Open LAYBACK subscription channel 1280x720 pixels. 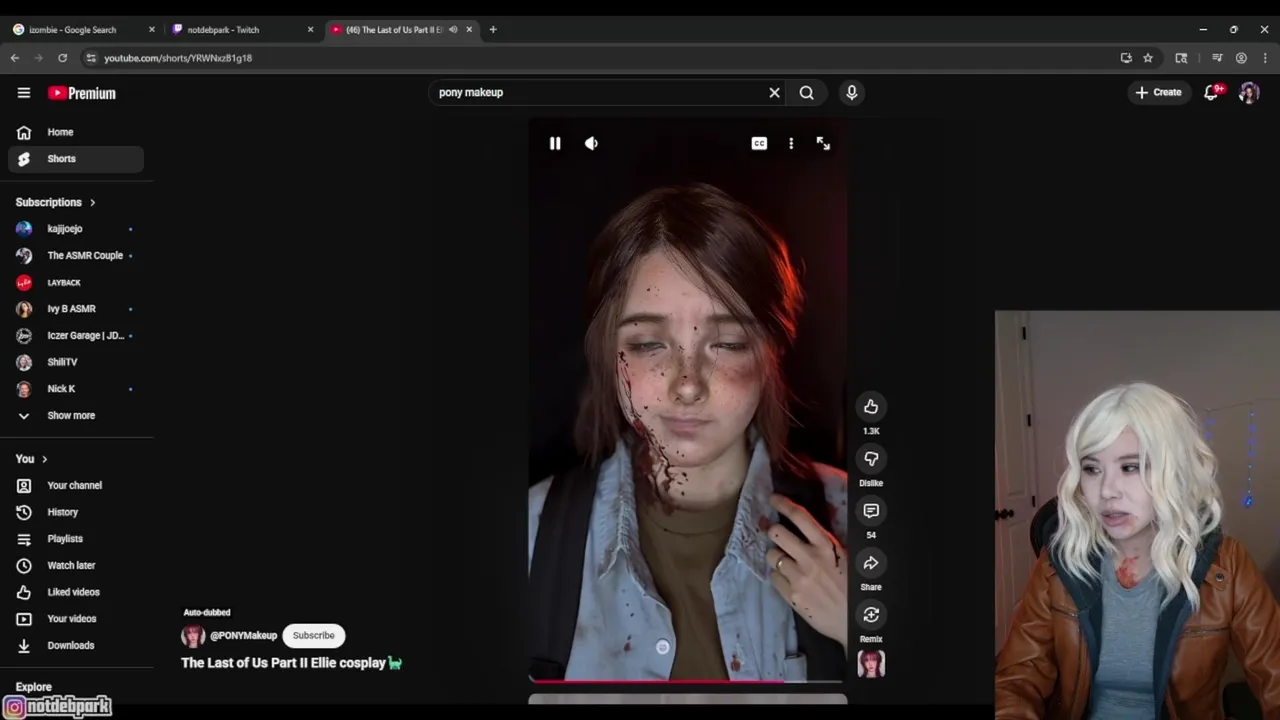pyautogui.click(x=76, y=282)
